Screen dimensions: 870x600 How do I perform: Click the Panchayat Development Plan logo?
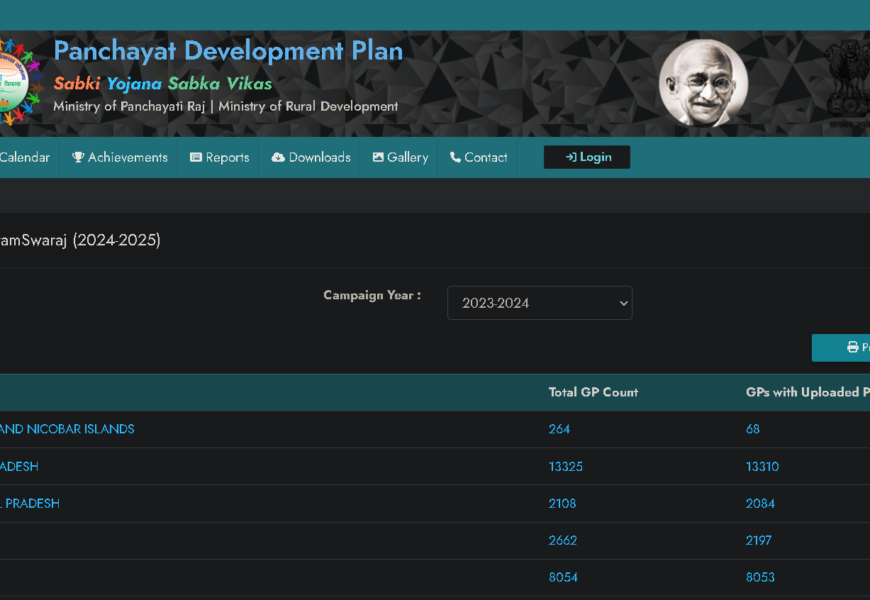point(20,82)
